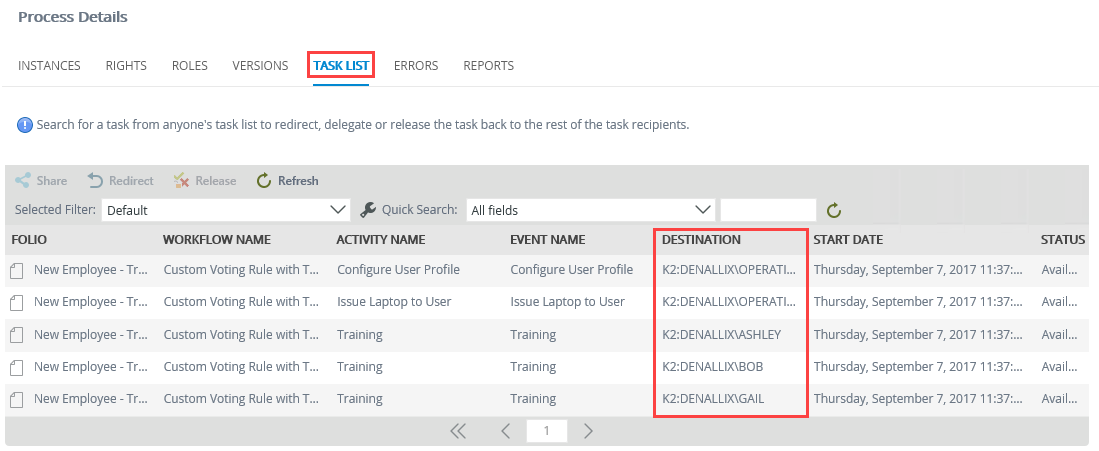Select document icon of BOB task row
Image resolution: width=1099 pixels, height=451 pixels.
pos(18,367)
